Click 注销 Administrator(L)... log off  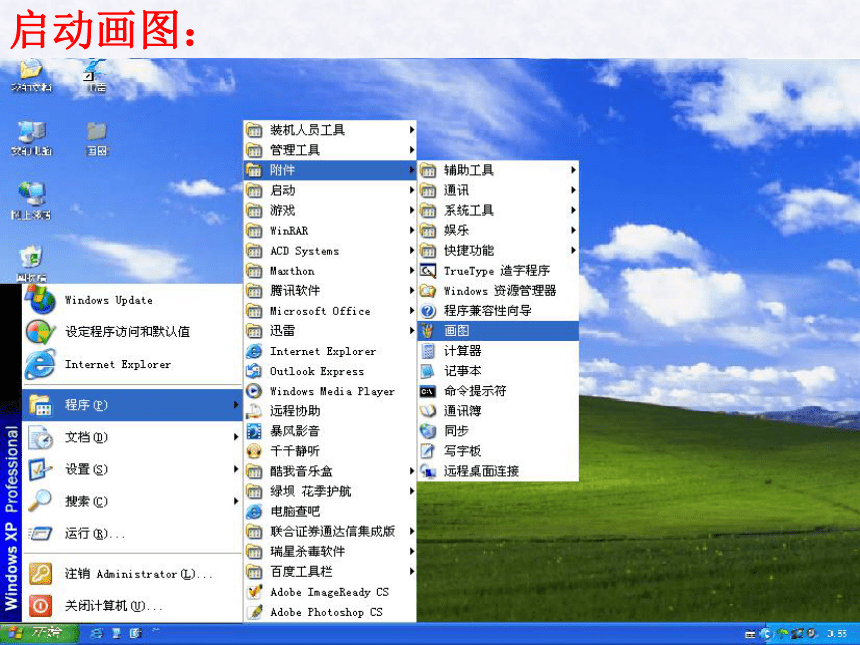coord(132,574)
